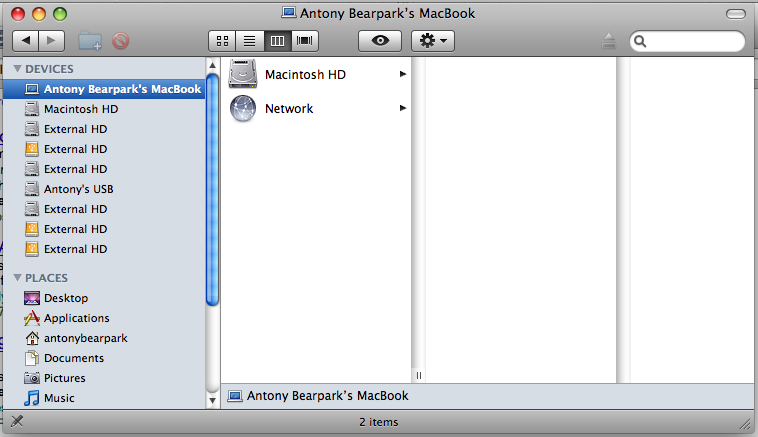Select Antony Bearpark's MacBook in sidebar
758x437 pixels.
(104, 89)
